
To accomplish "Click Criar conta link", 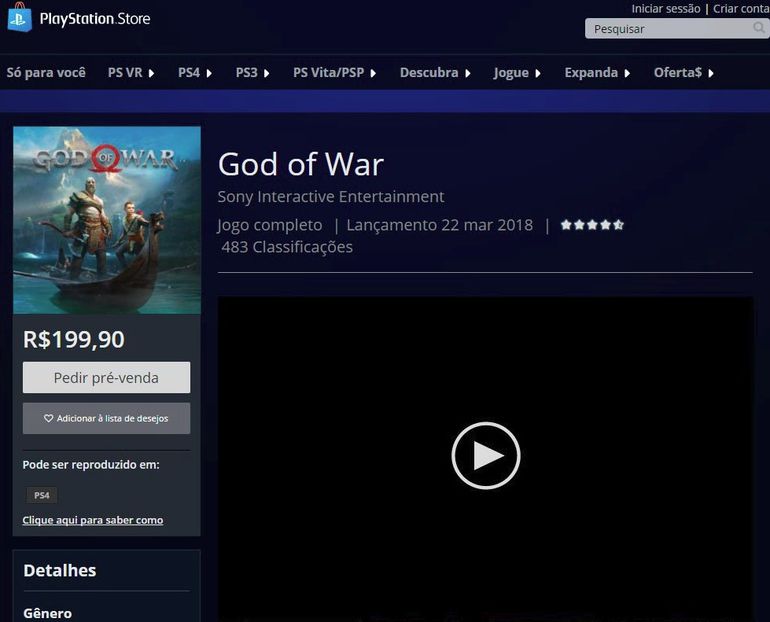I will click(x=741, y=9).
